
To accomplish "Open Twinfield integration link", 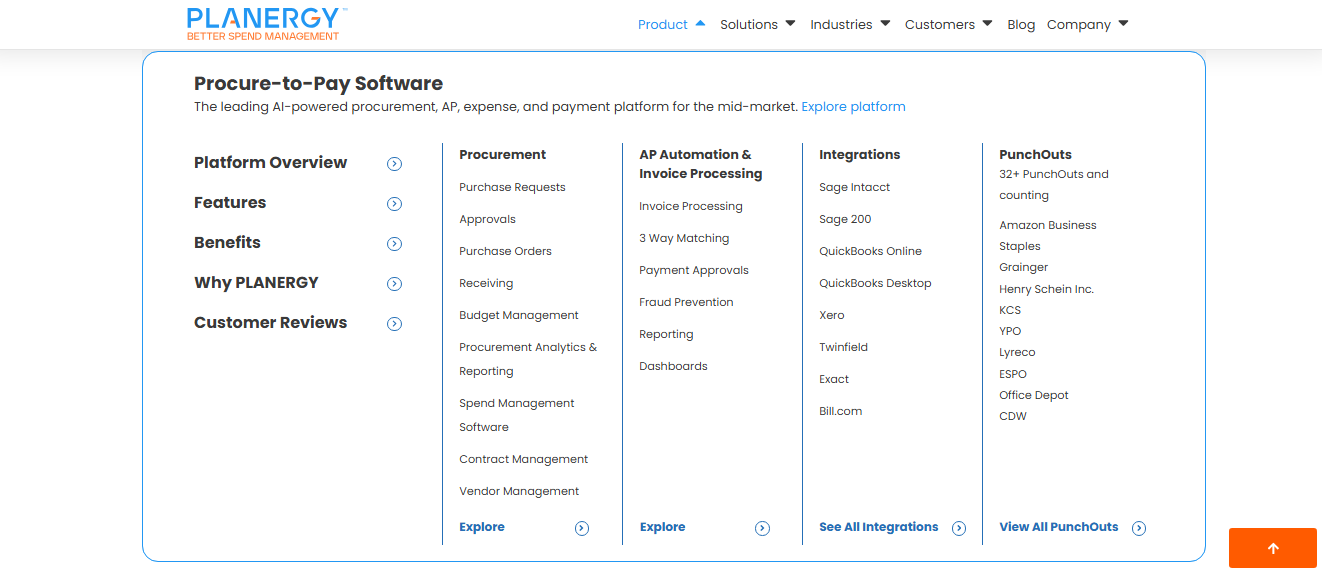I will 843,347.
